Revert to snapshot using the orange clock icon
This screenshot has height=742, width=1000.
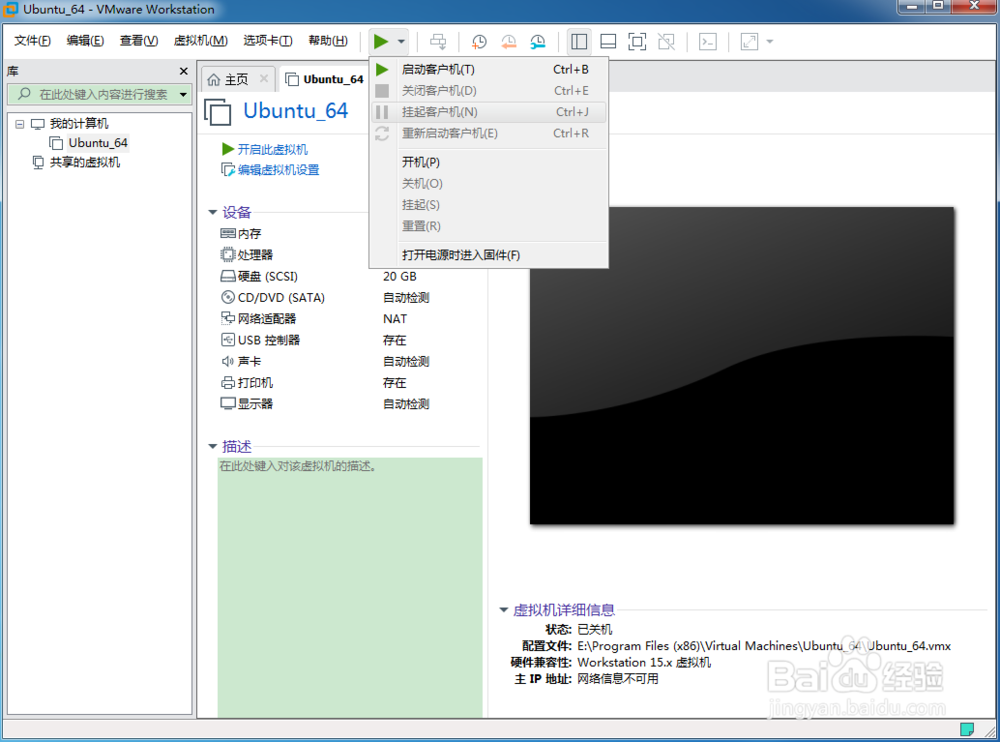pos(508,41)
